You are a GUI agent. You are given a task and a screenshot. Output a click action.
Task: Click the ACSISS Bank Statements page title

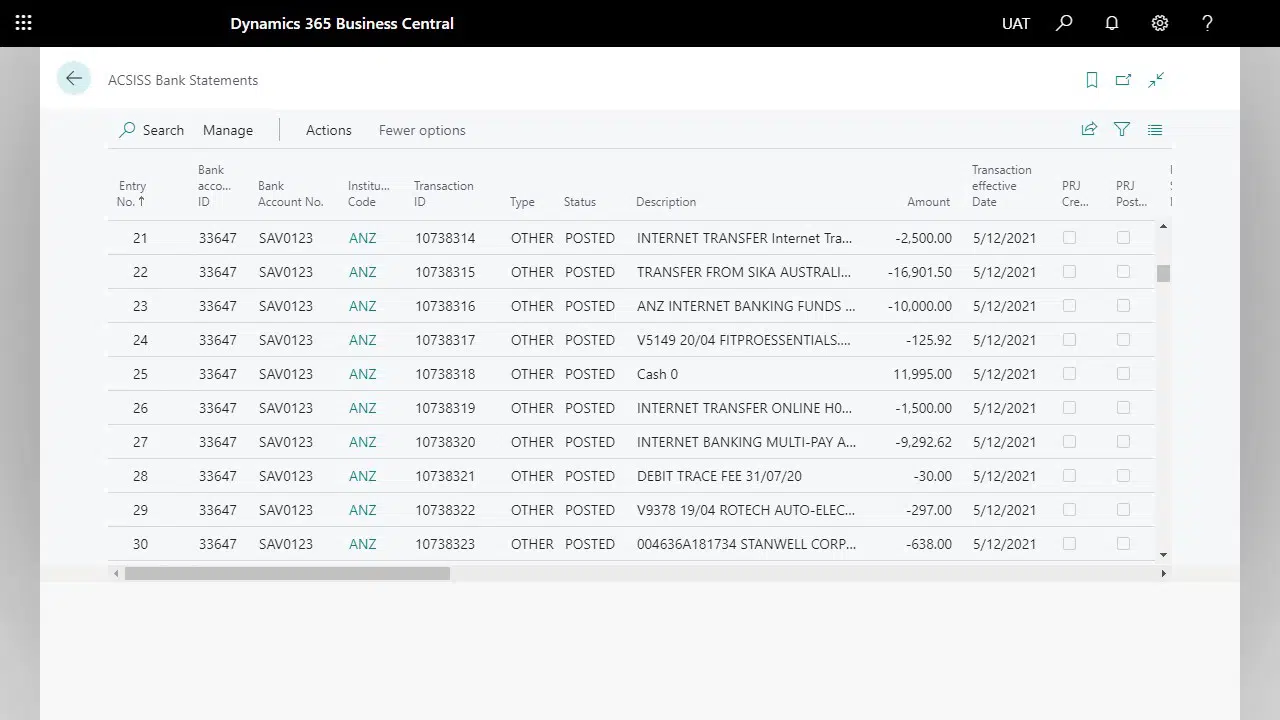tap(183, 80)
